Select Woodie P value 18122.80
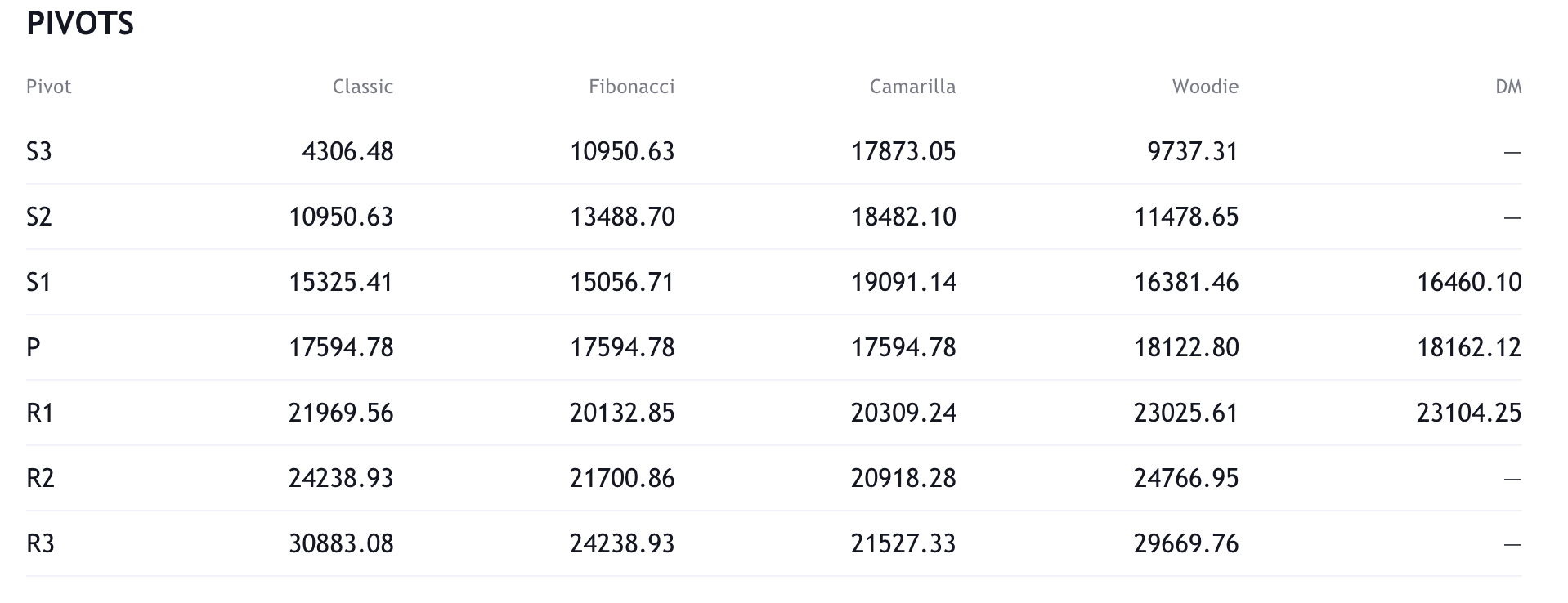Viewport: 1568px width, 603px height. [x=1186, y=347]
